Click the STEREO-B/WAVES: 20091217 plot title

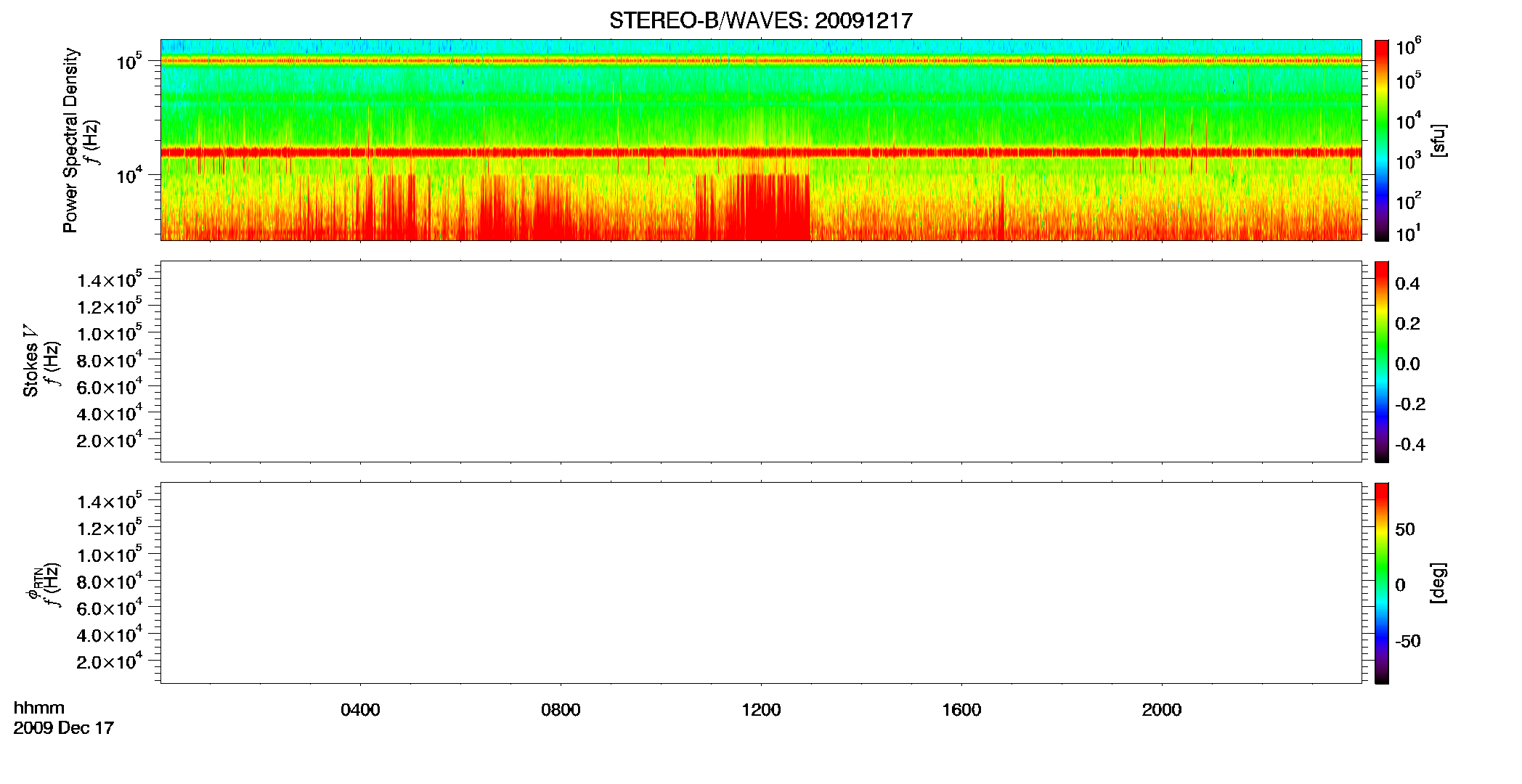tap(760, 20)
